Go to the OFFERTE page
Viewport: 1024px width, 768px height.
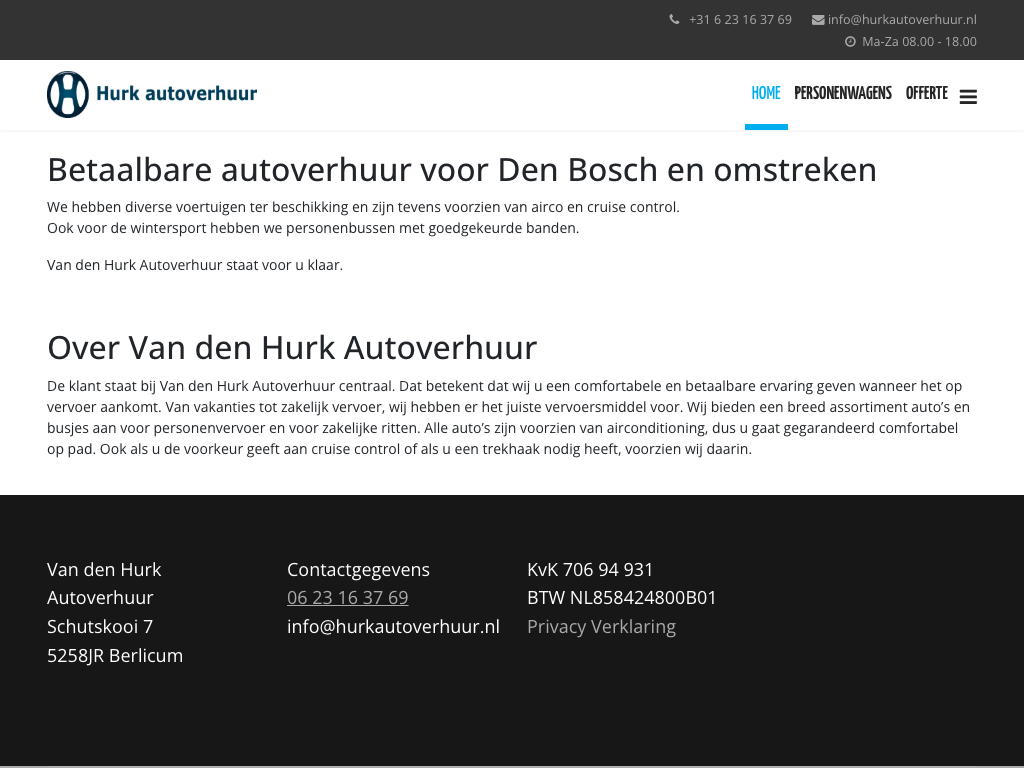(926, 94)
